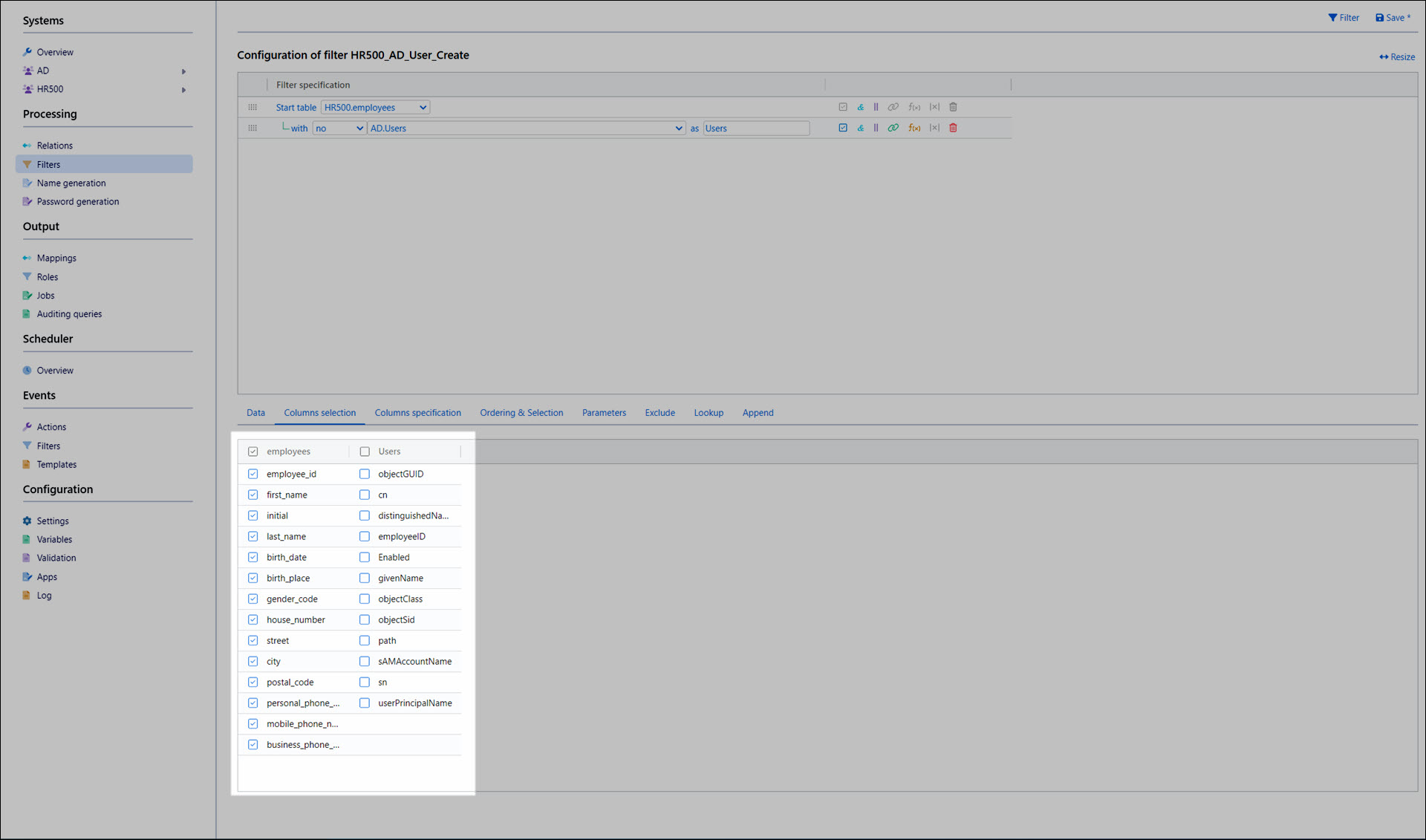Expand the HR500 system submenu arrow

183,90
